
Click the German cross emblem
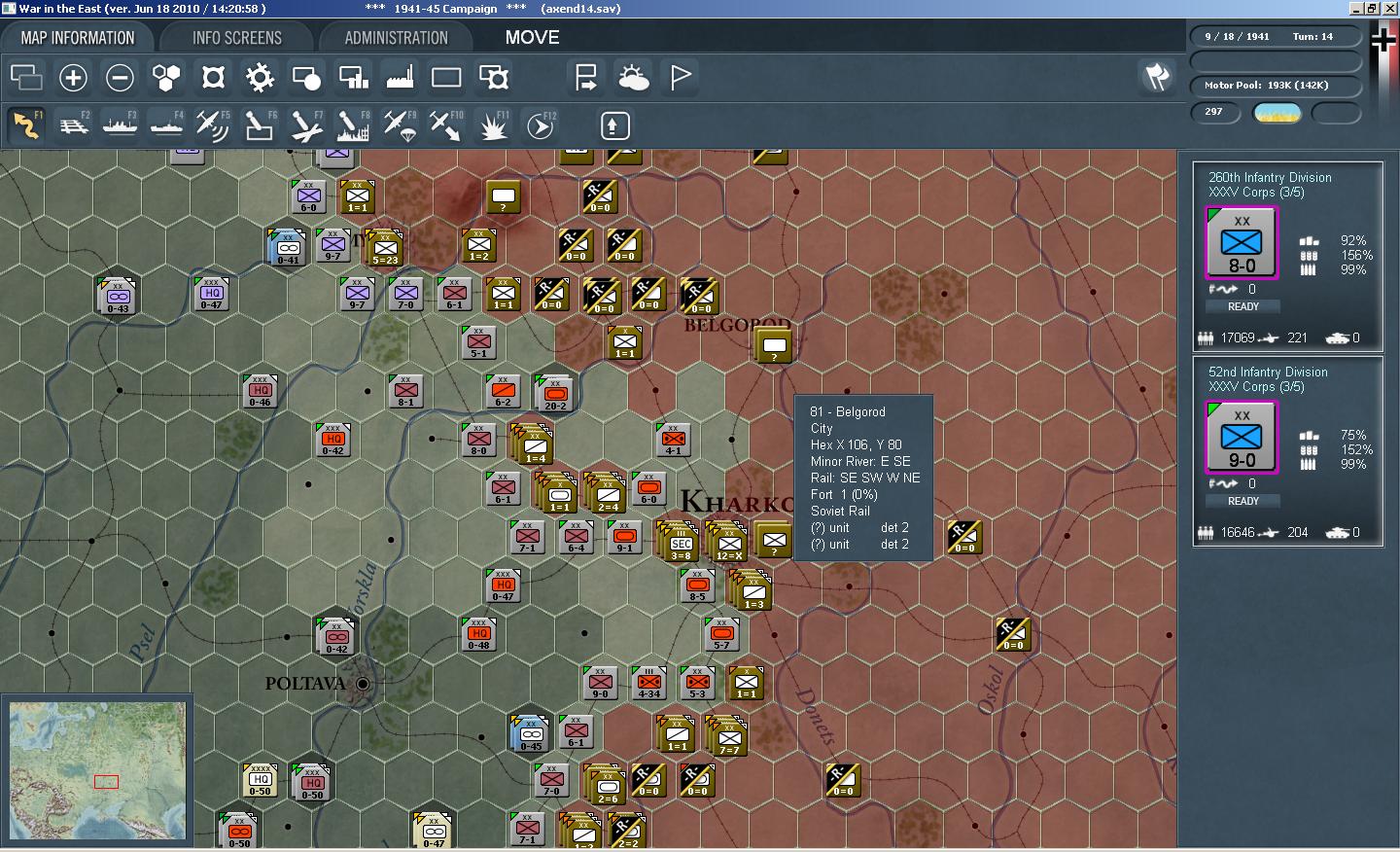[x=1382, y=40]
